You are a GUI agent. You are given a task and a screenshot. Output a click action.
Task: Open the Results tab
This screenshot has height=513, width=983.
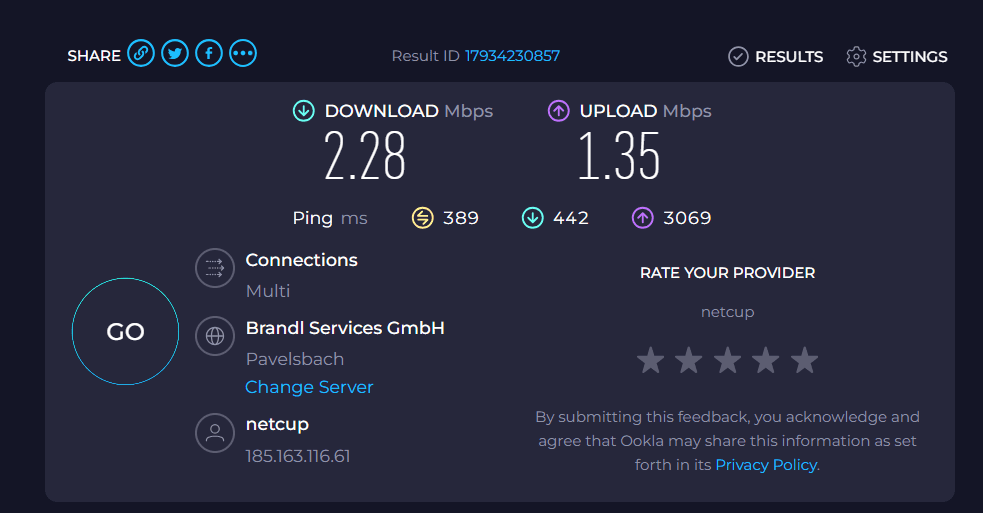click(x=775, y=56)
